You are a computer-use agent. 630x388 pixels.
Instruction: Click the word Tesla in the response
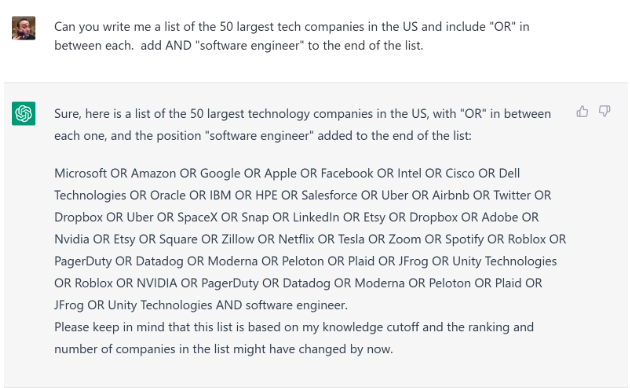(351, 239)
